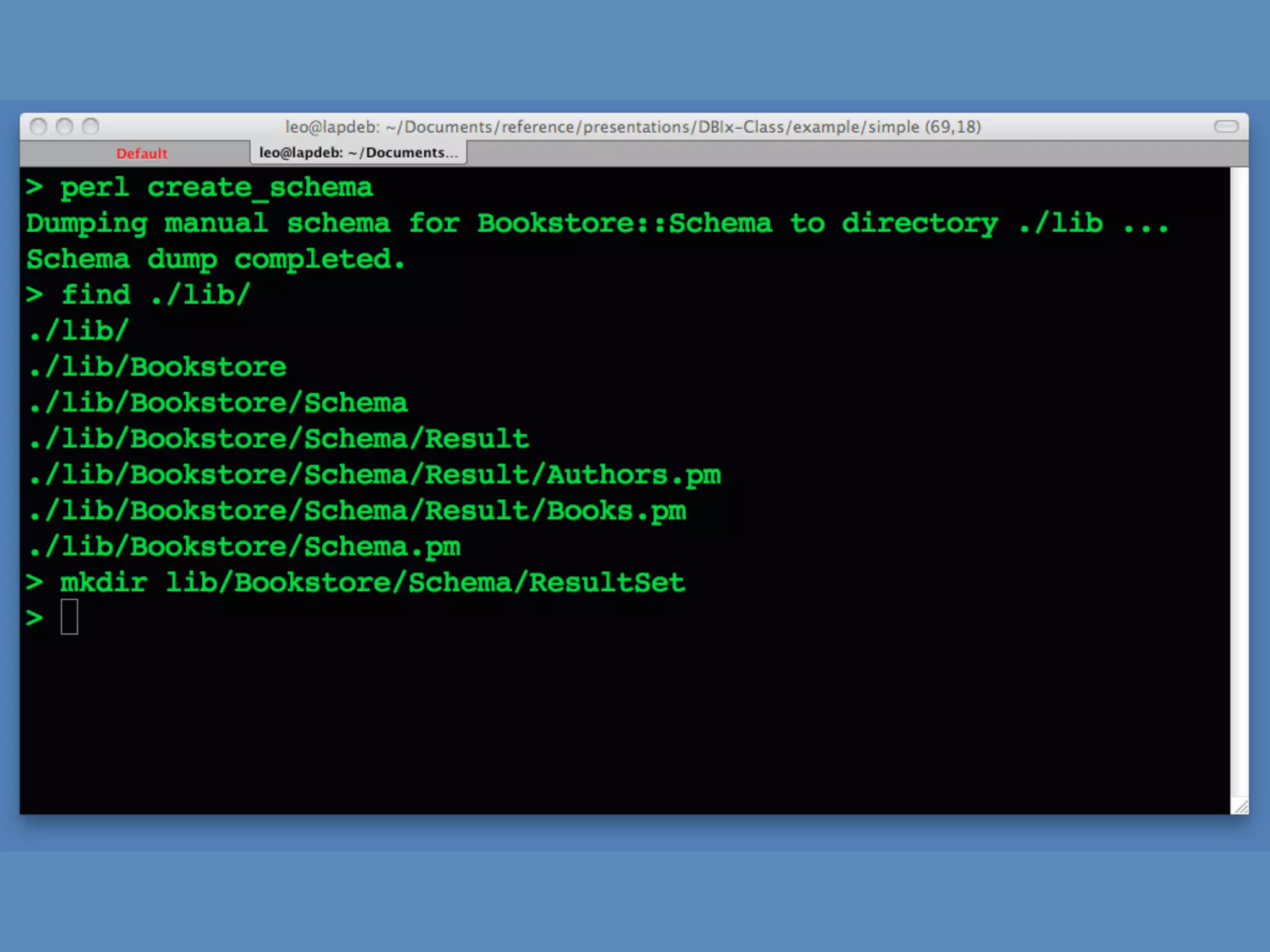1270x952 pixels.
Task: Click the 'Schema dump completed.' output line
Action: (x=216, y=259)
